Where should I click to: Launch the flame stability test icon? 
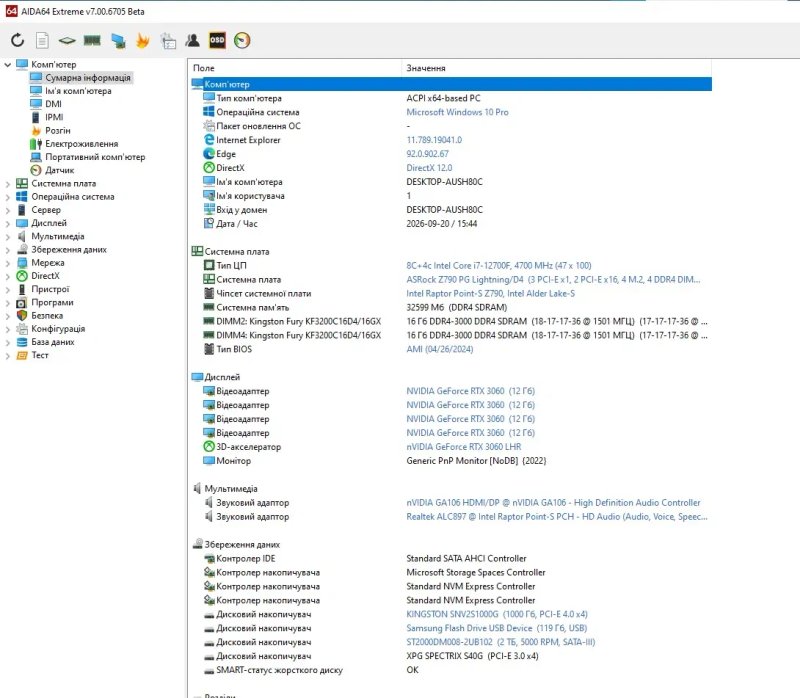(143, 40)
